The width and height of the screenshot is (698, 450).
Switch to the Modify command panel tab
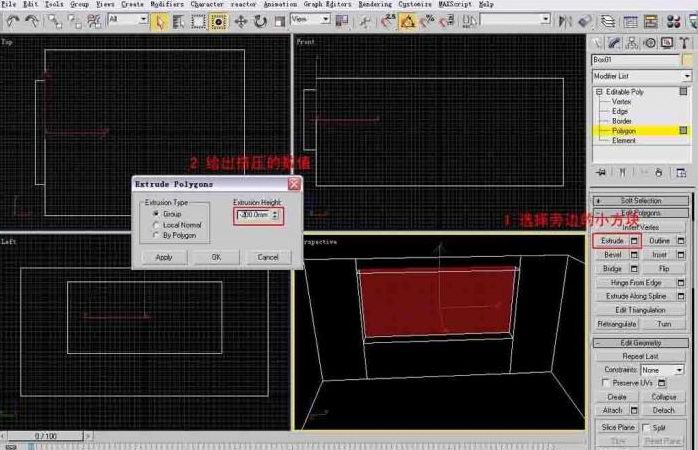[614, 43]
